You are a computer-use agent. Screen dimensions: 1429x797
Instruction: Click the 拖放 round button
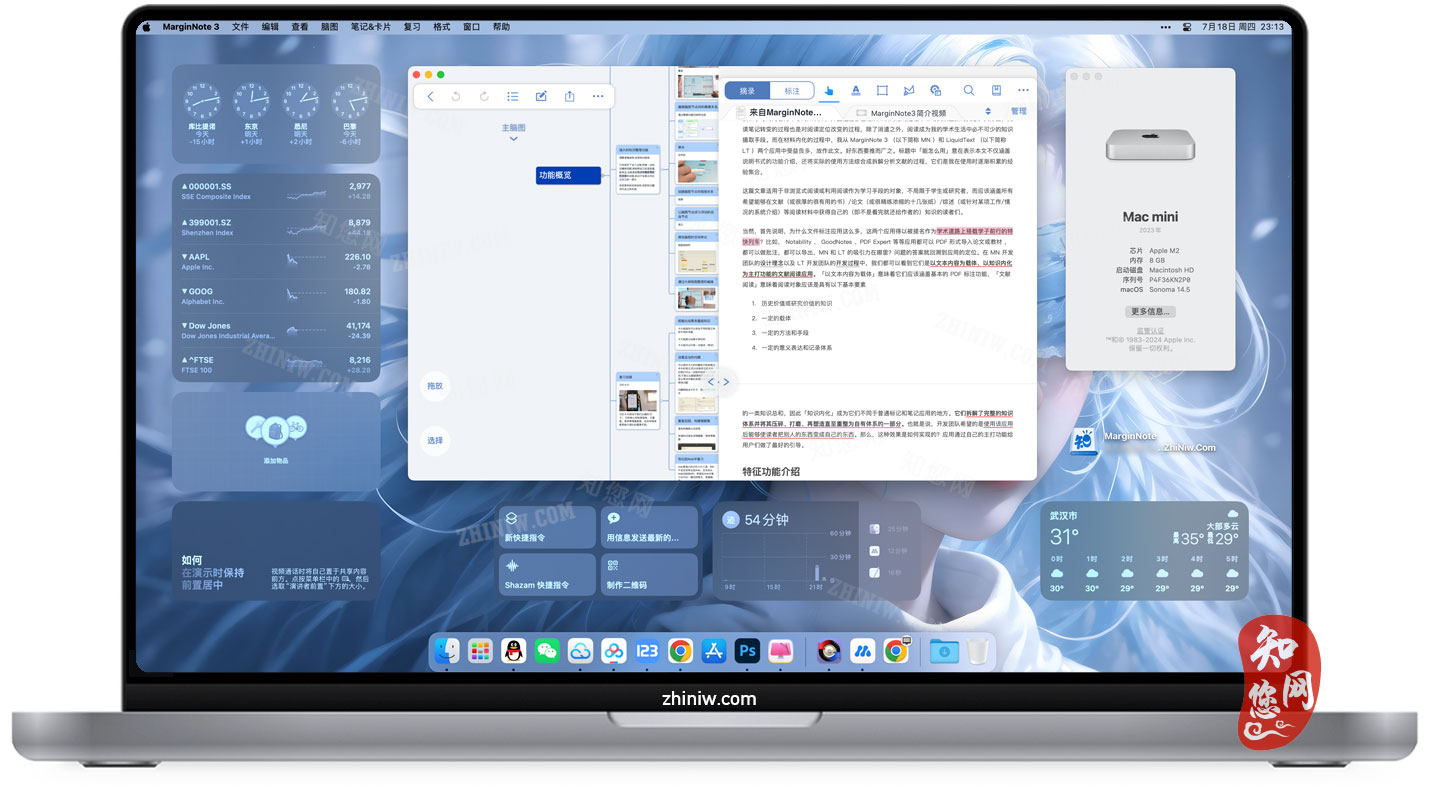click(x=435, y=385)
